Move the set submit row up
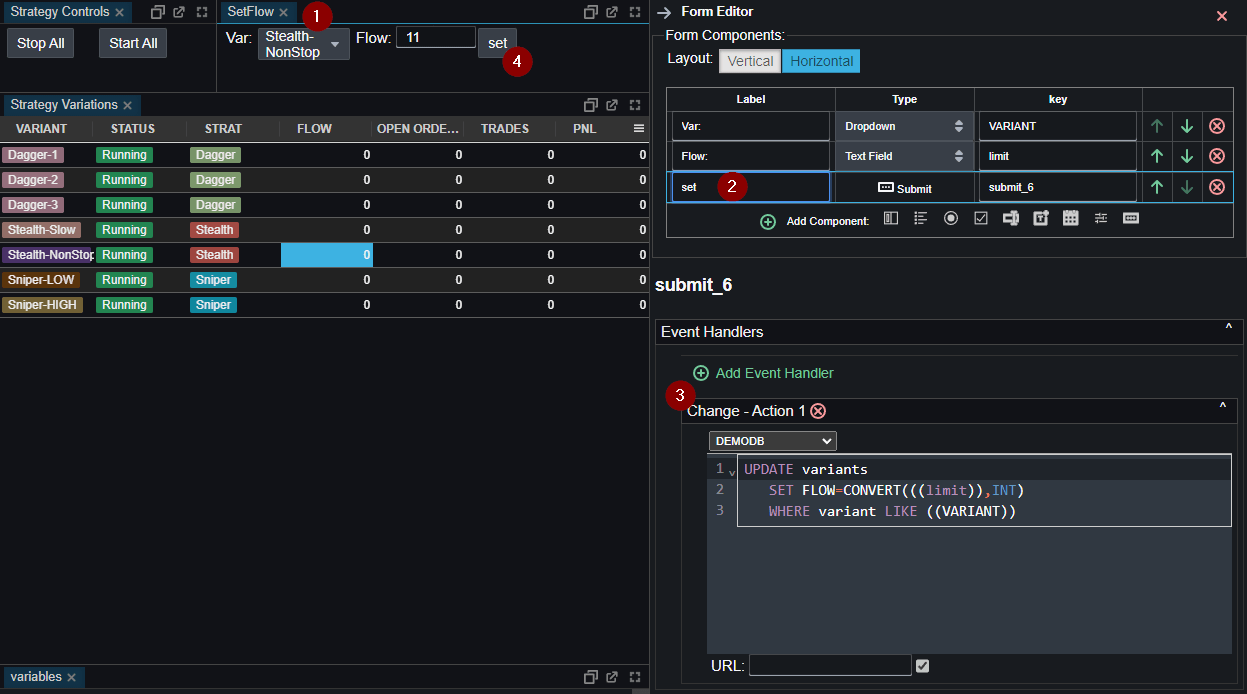Viewport: 1247px width, 694px height. coord(1157,187)
